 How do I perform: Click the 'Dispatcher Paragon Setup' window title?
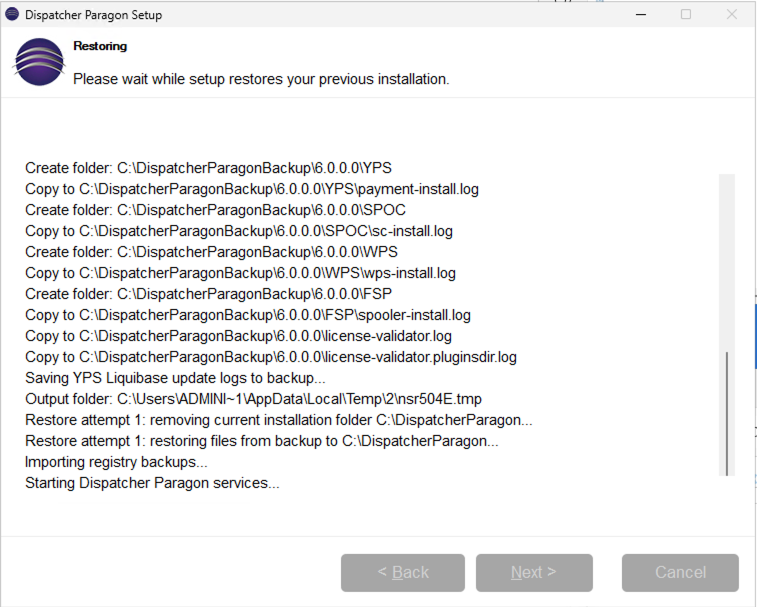click(93, 15)
